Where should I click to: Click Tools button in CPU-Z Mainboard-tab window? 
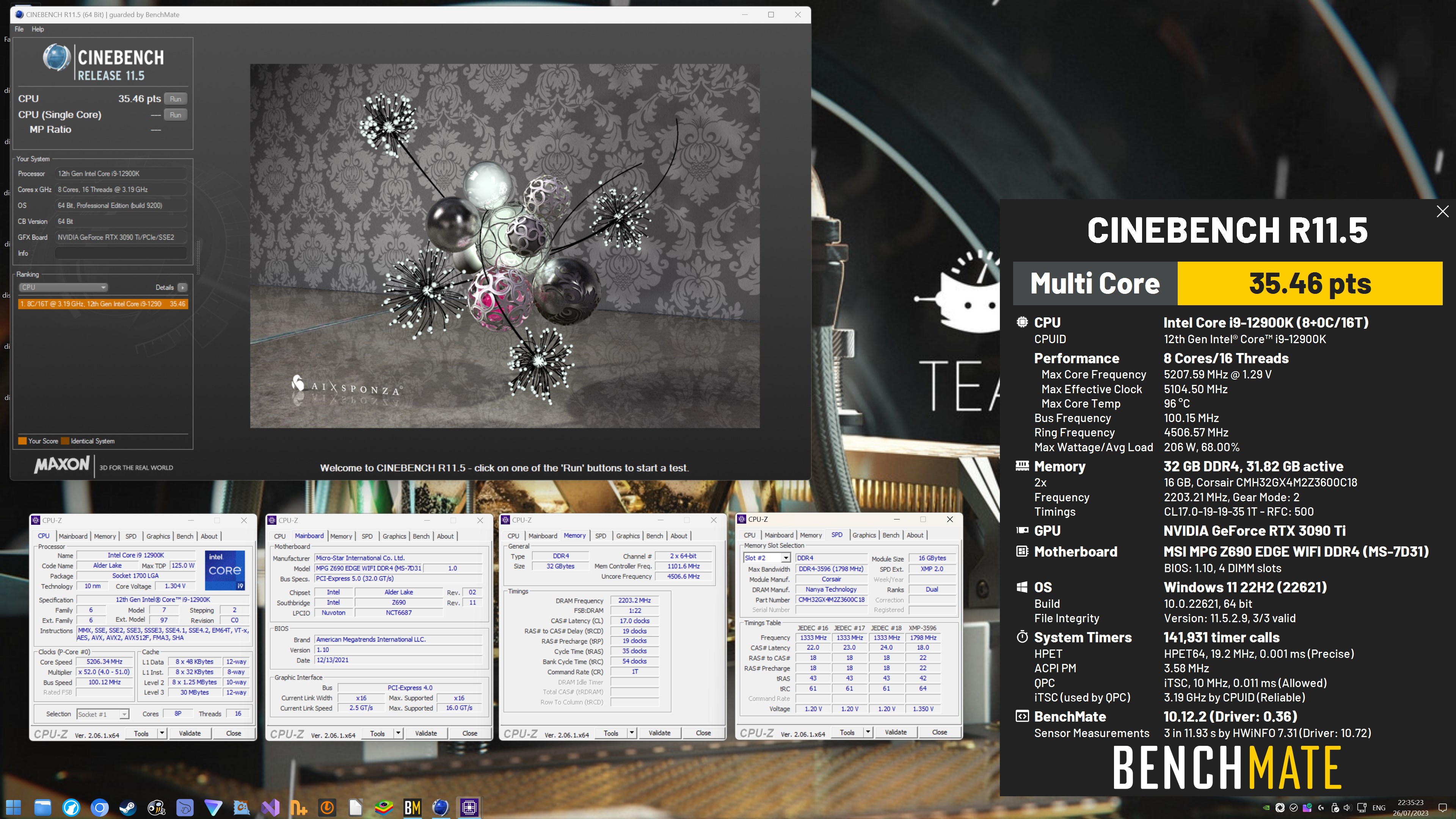[378, 734]
